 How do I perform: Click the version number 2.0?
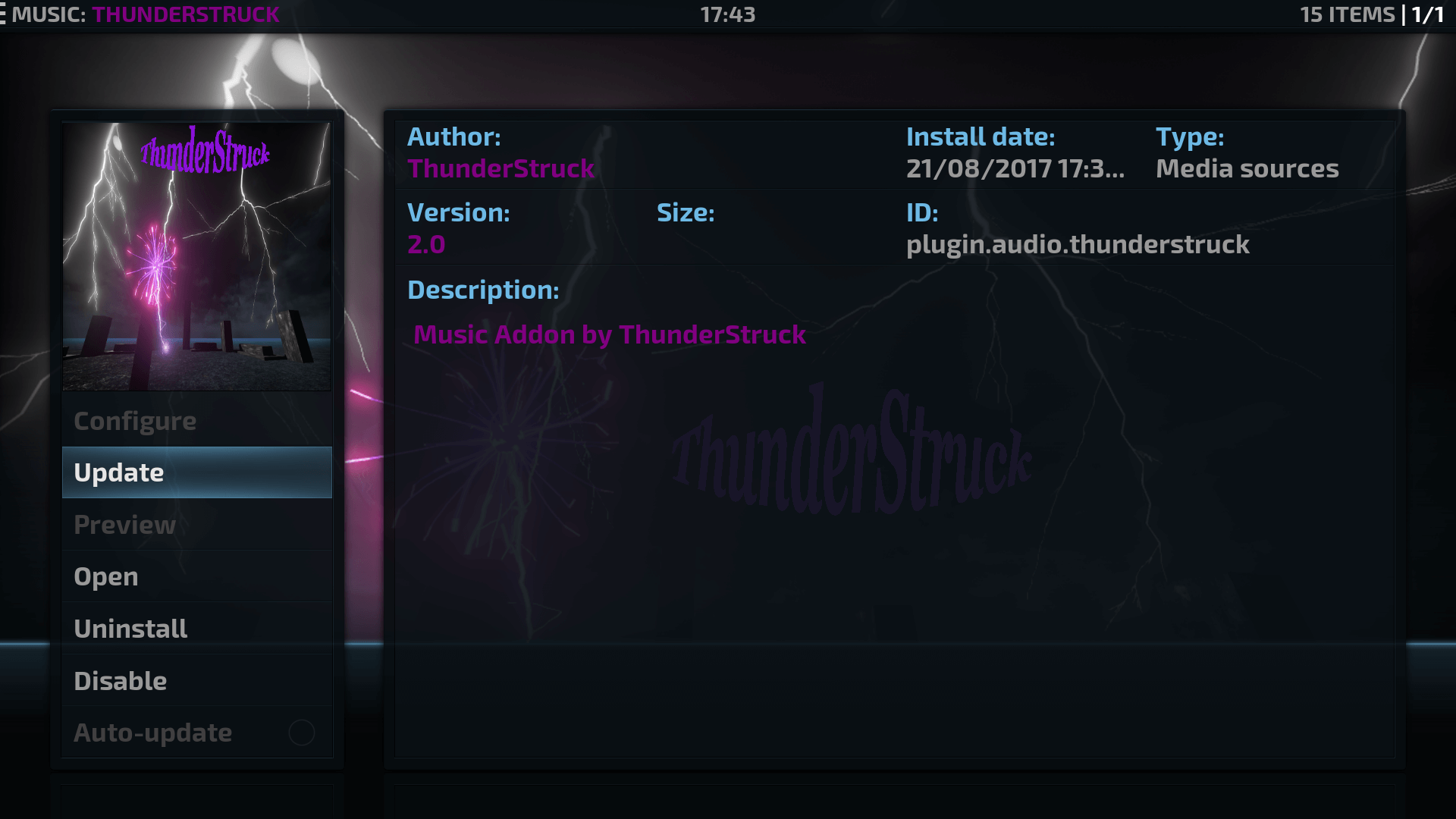tap(426, 244)
